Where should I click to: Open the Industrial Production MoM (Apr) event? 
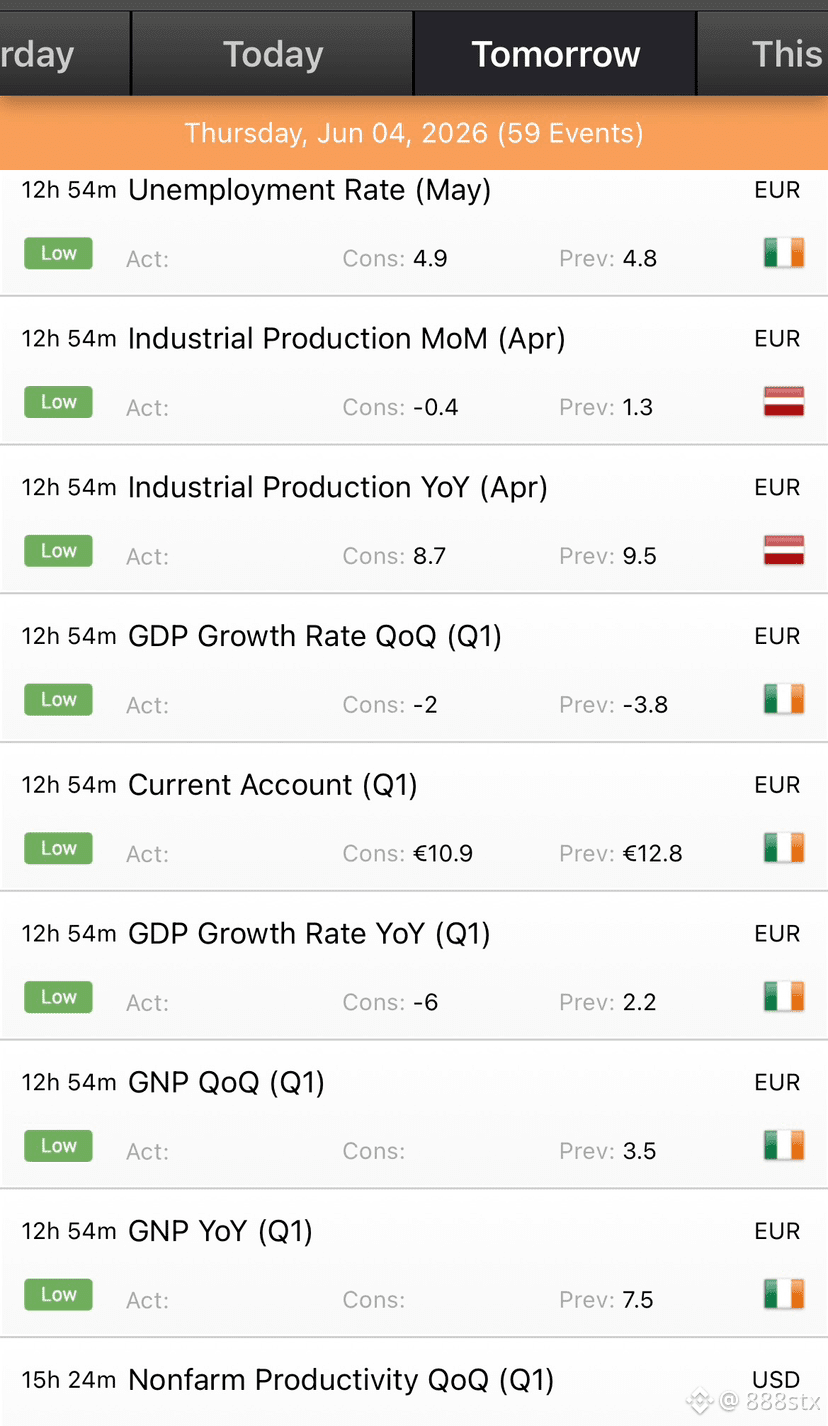pyautogui.click(x=414, y=371)
